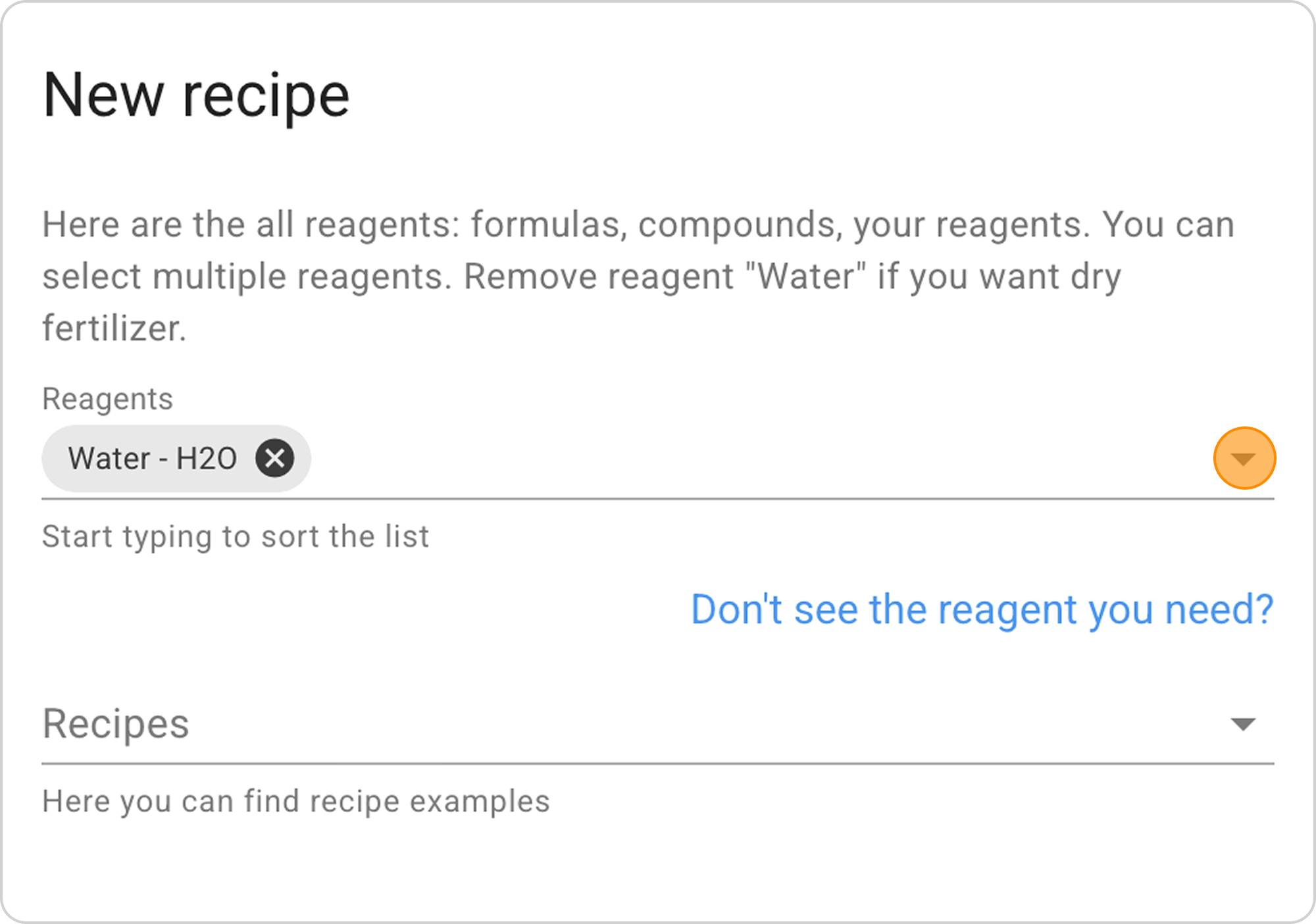Click the reagents description paragraph
Image resolution: width=1316 pixels, height=924 pixels.
638,276
